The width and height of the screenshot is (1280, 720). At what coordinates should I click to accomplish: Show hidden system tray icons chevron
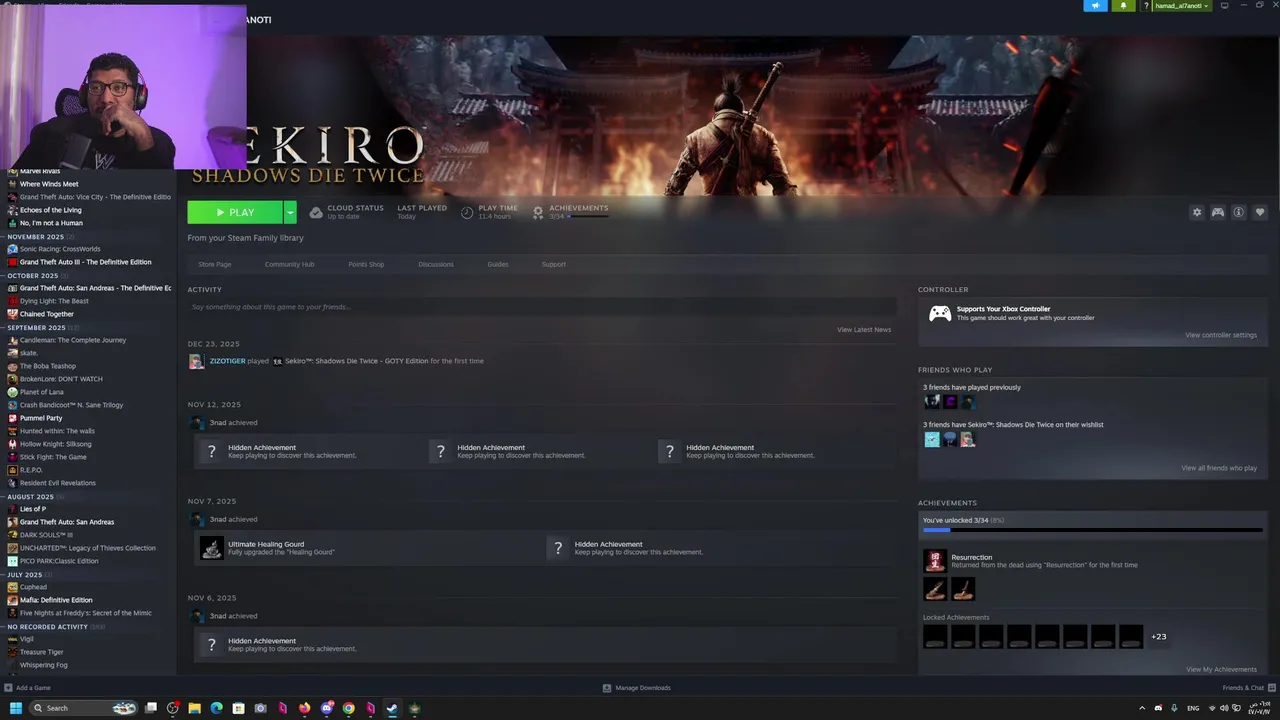pyautogui.click(x=1142, y=708)
